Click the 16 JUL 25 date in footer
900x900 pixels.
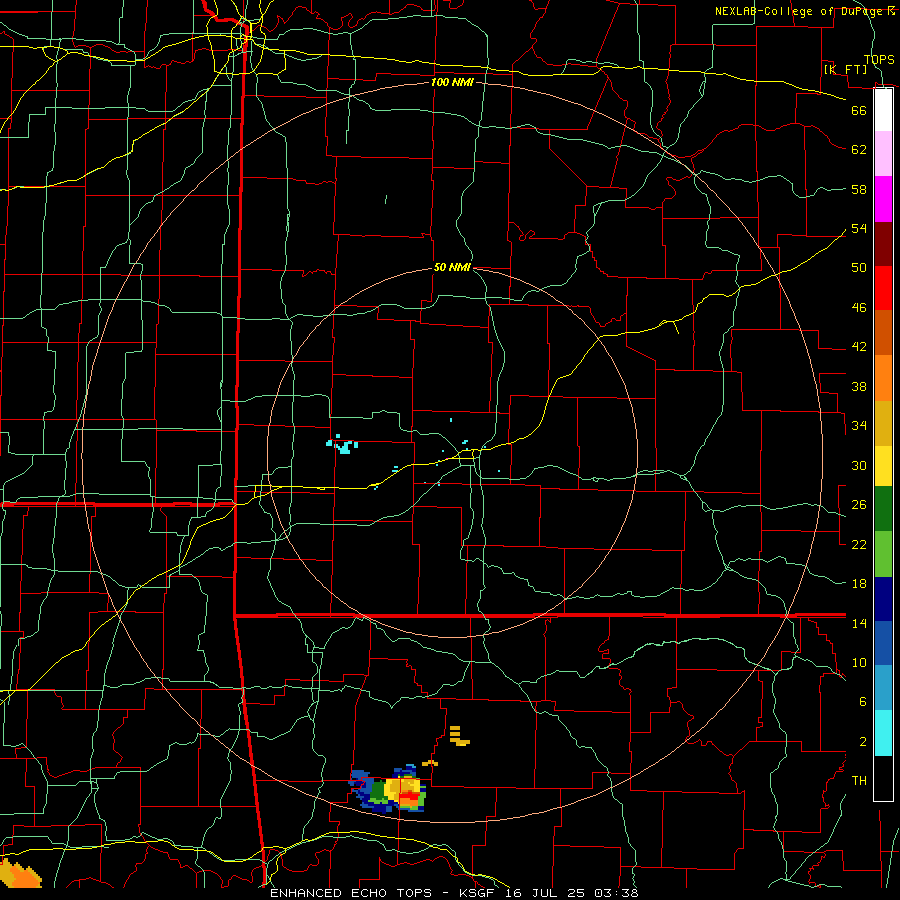(547, 893)
